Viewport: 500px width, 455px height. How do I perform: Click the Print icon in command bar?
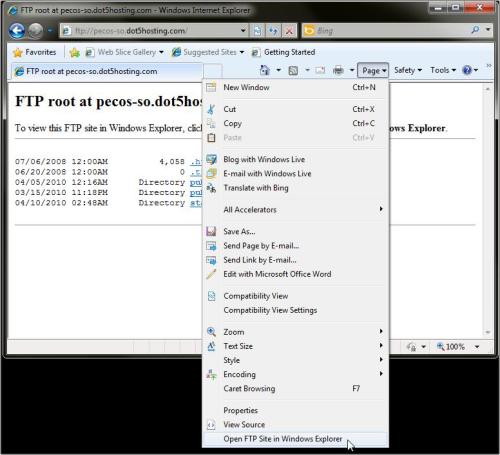tap(338, 70)
